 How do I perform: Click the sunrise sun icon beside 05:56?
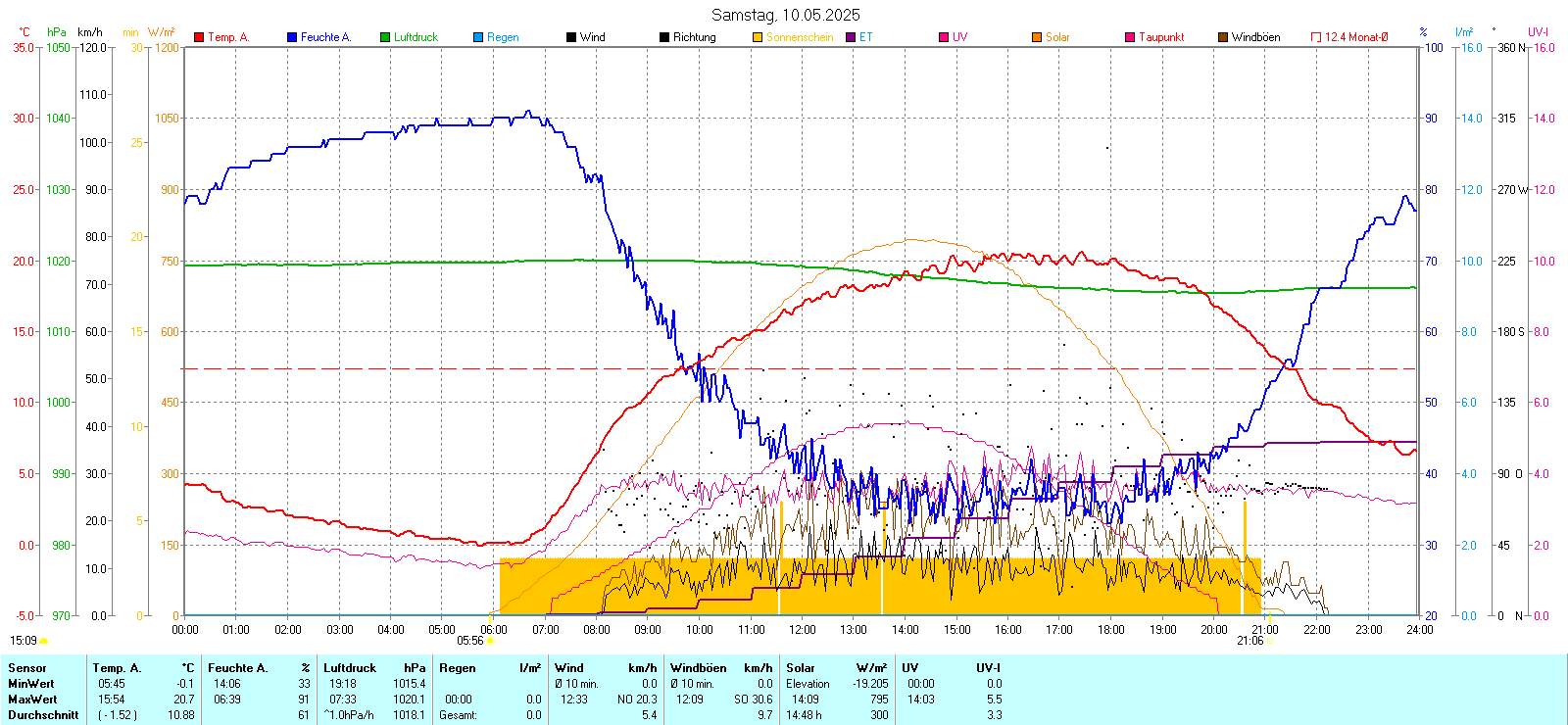[x=490, y=641]
